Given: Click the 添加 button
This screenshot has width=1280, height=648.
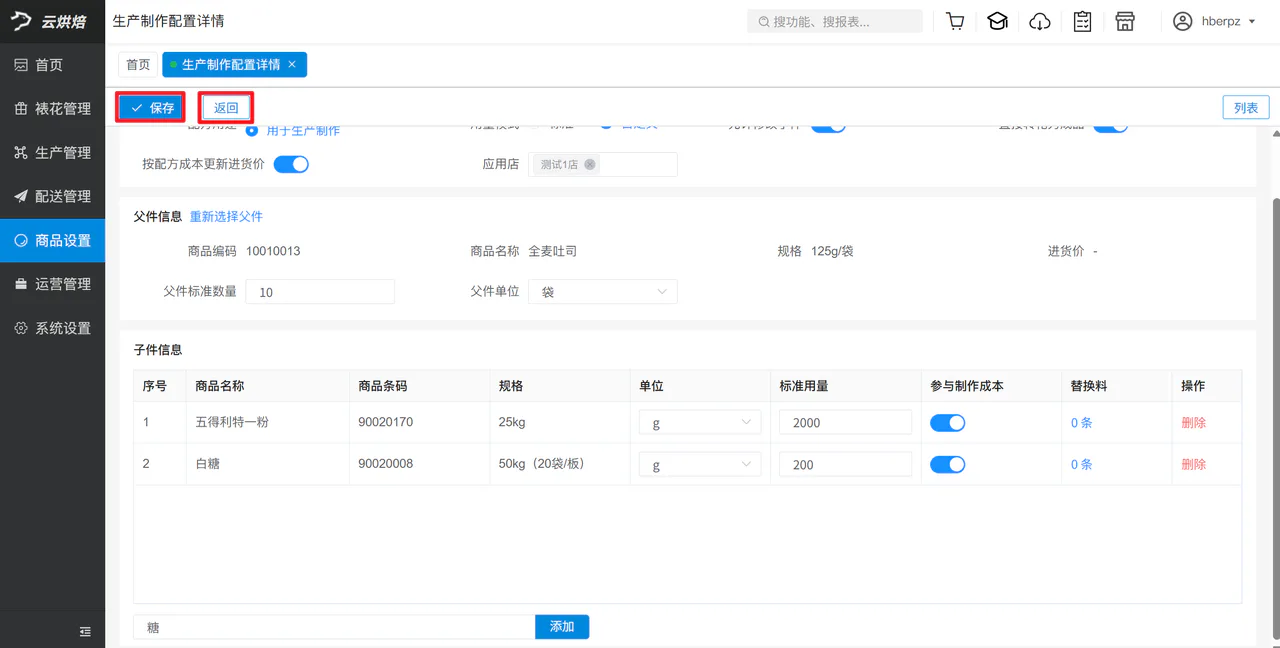Looking at the screenshot, I should pyautogui.click(x=562, y=627).
